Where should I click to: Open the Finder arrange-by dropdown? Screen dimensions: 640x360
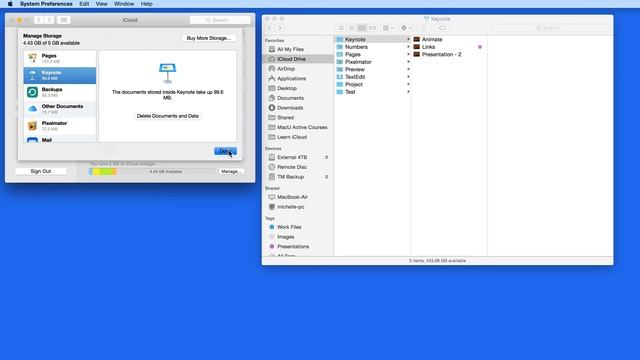click(388, 28)
